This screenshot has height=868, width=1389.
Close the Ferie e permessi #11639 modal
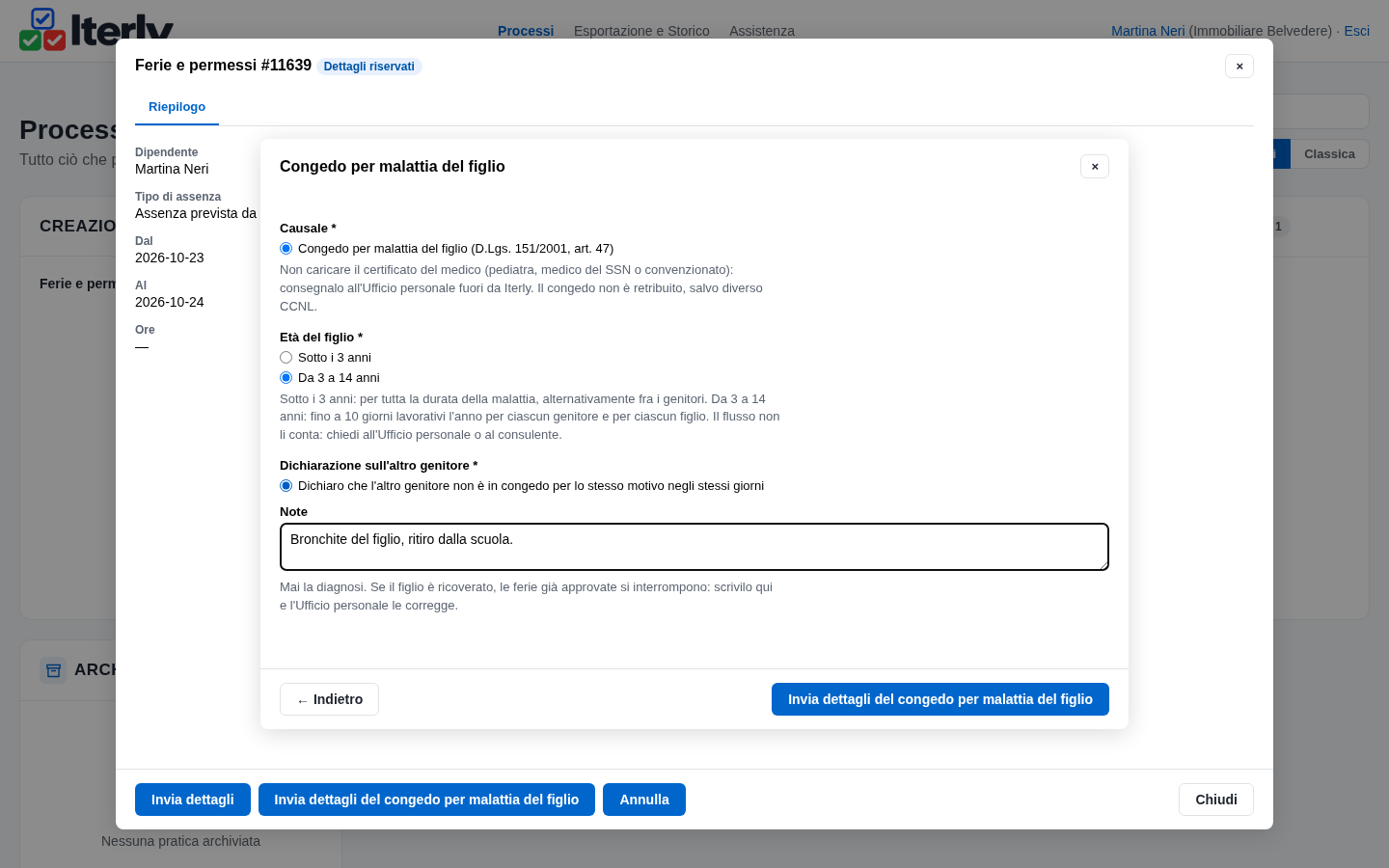click(1239, 67)
